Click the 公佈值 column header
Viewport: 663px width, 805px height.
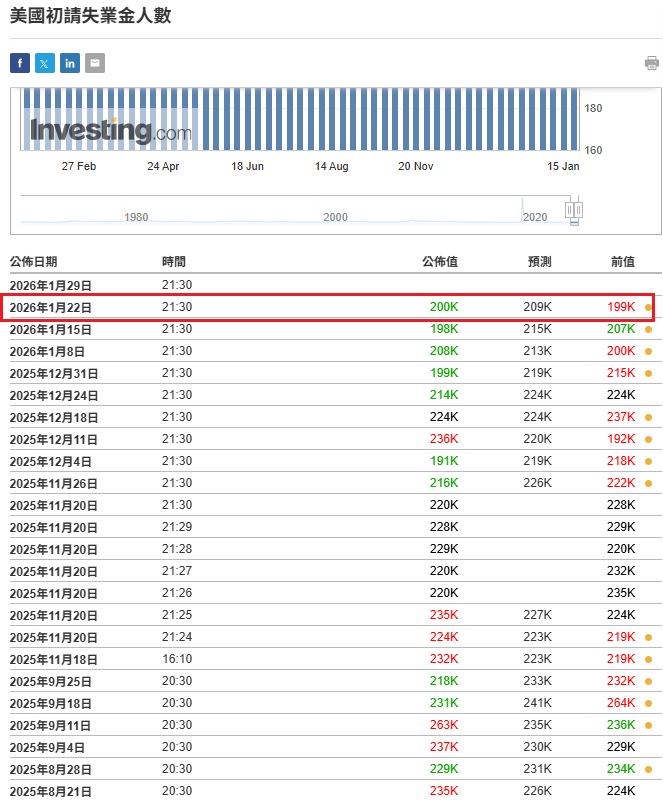(x=440, y=262)
